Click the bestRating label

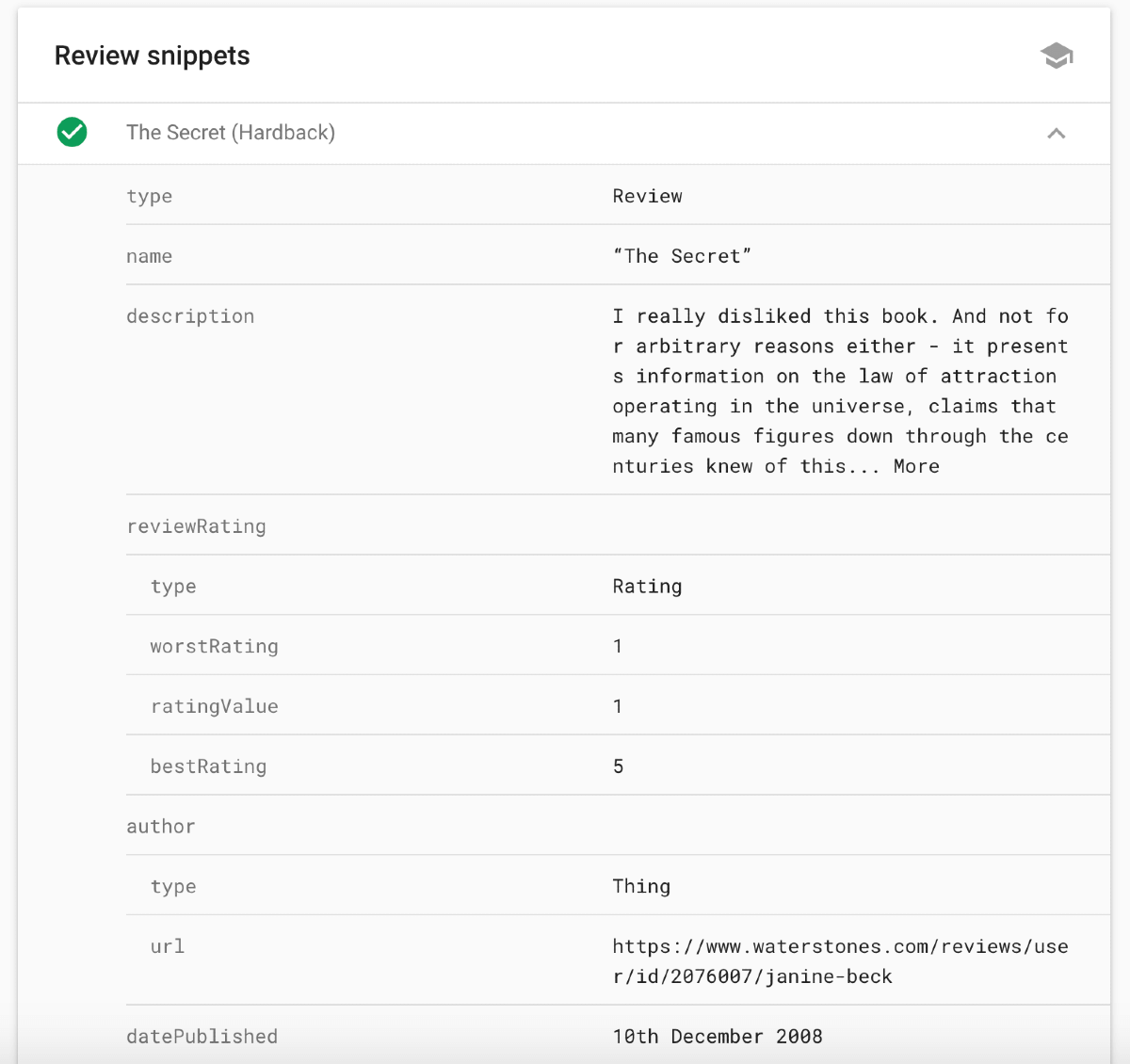click(x=208, y=766)
